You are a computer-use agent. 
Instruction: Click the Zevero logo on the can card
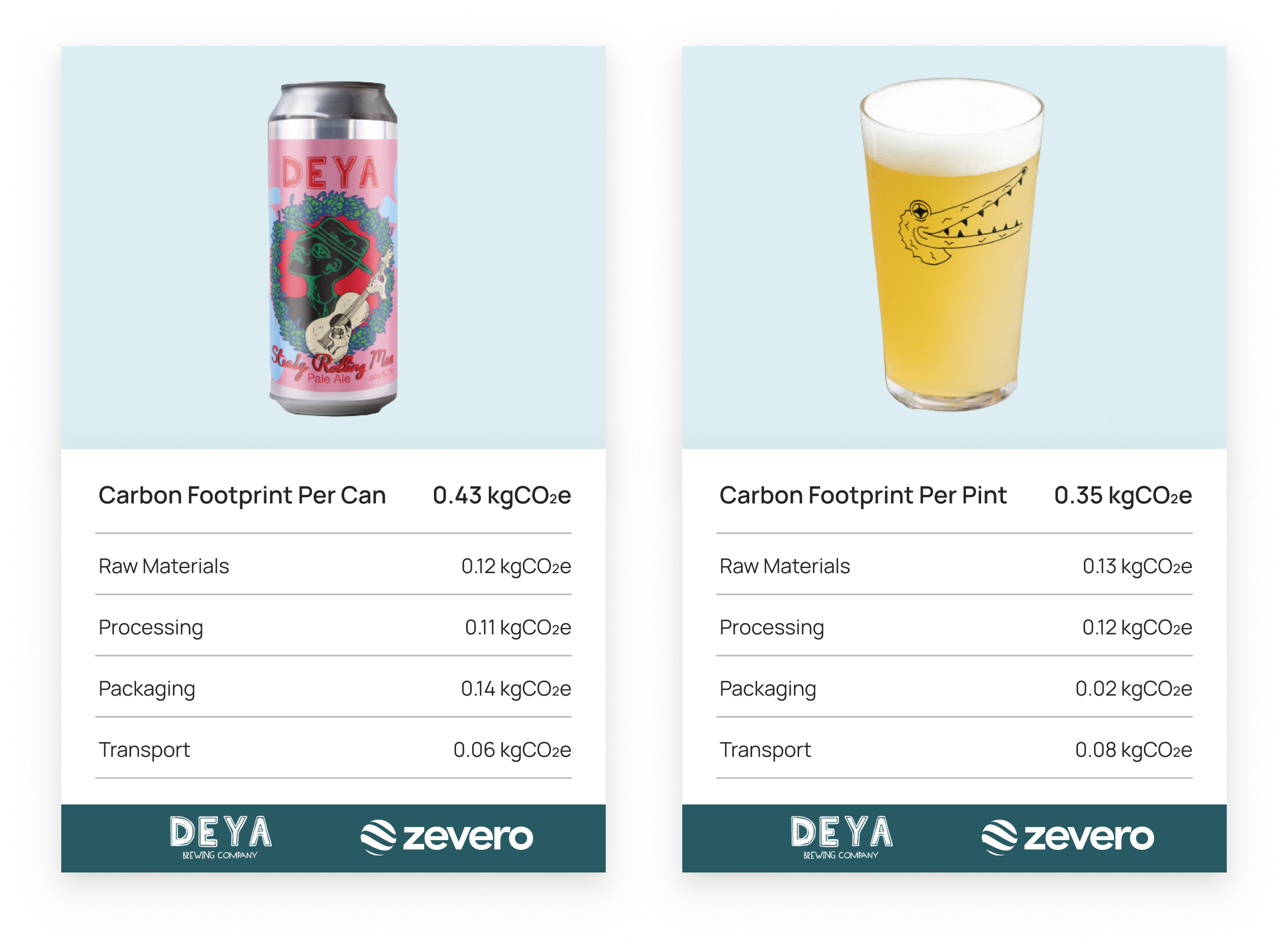446,837
